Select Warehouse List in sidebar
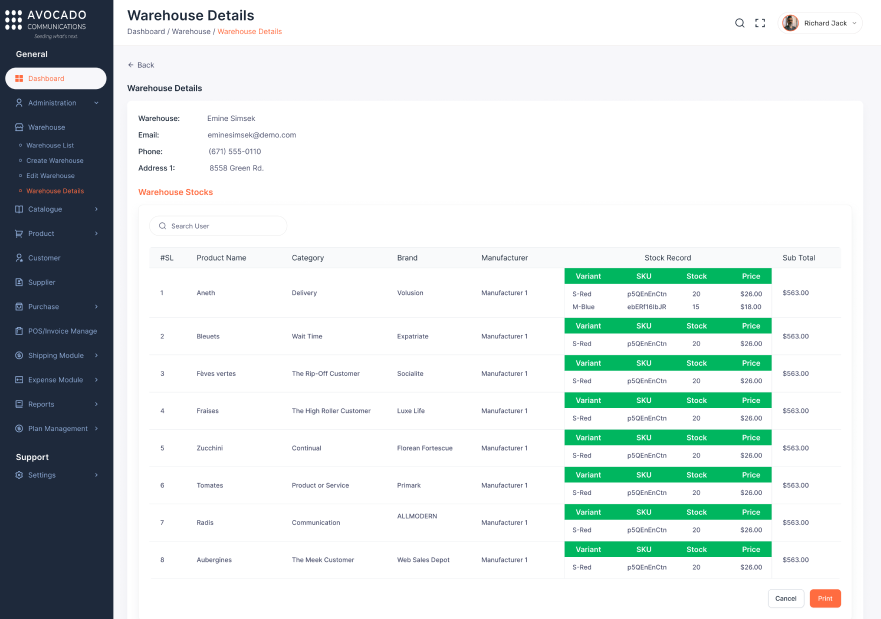 50,146
